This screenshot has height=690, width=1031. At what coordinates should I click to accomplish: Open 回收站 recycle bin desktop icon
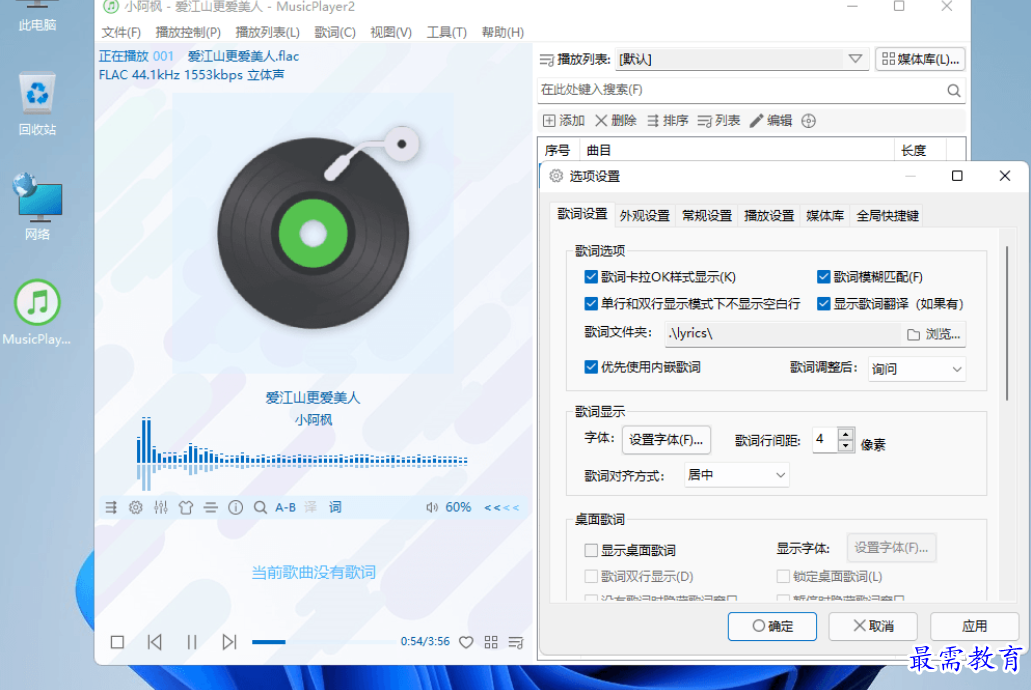click(37, 104)
